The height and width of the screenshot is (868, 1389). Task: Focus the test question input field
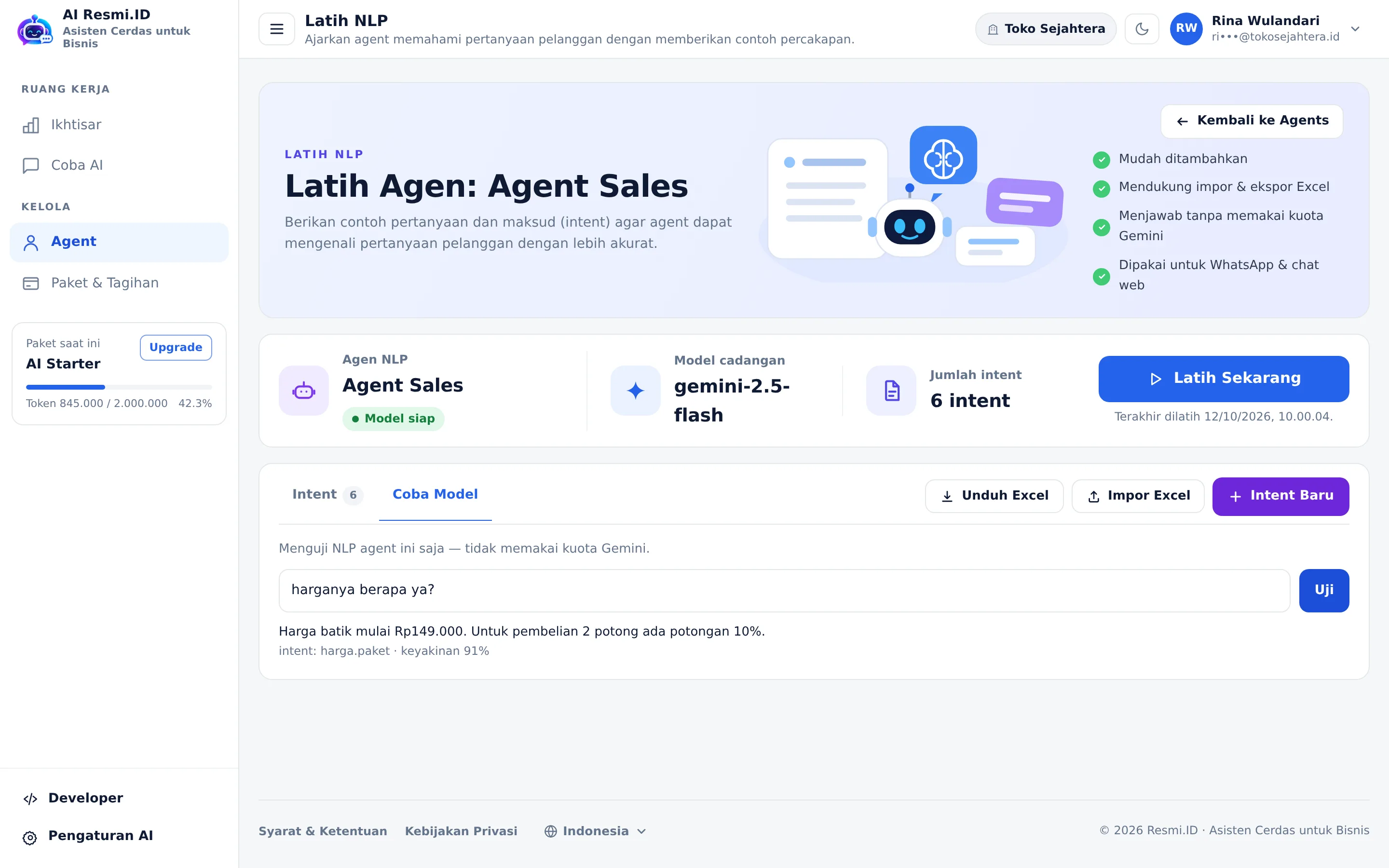coord(784,590)
